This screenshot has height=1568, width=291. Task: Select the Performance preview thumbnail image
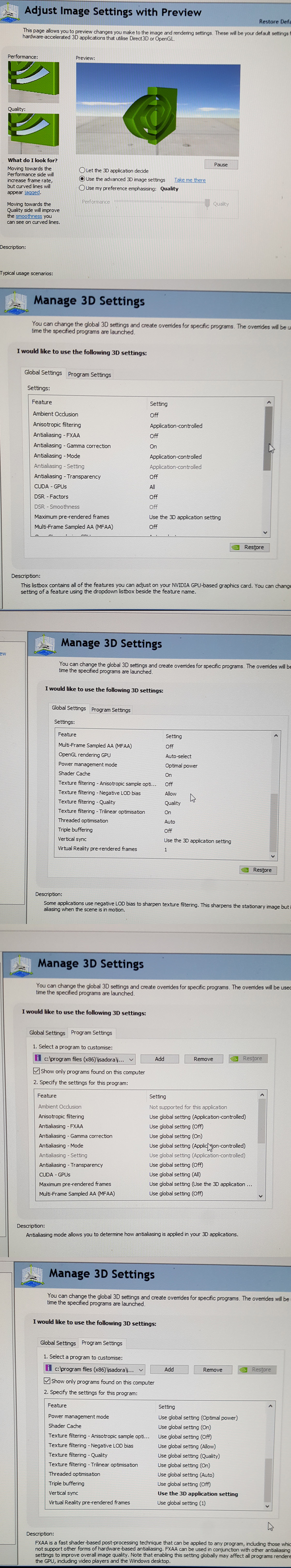[33, 81]
